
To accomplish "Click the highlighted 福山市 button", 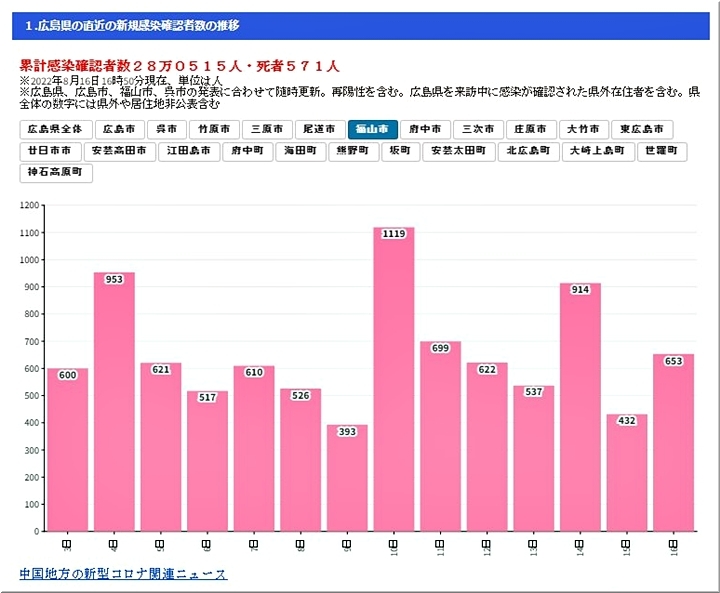I will click(x=373, y=129).
